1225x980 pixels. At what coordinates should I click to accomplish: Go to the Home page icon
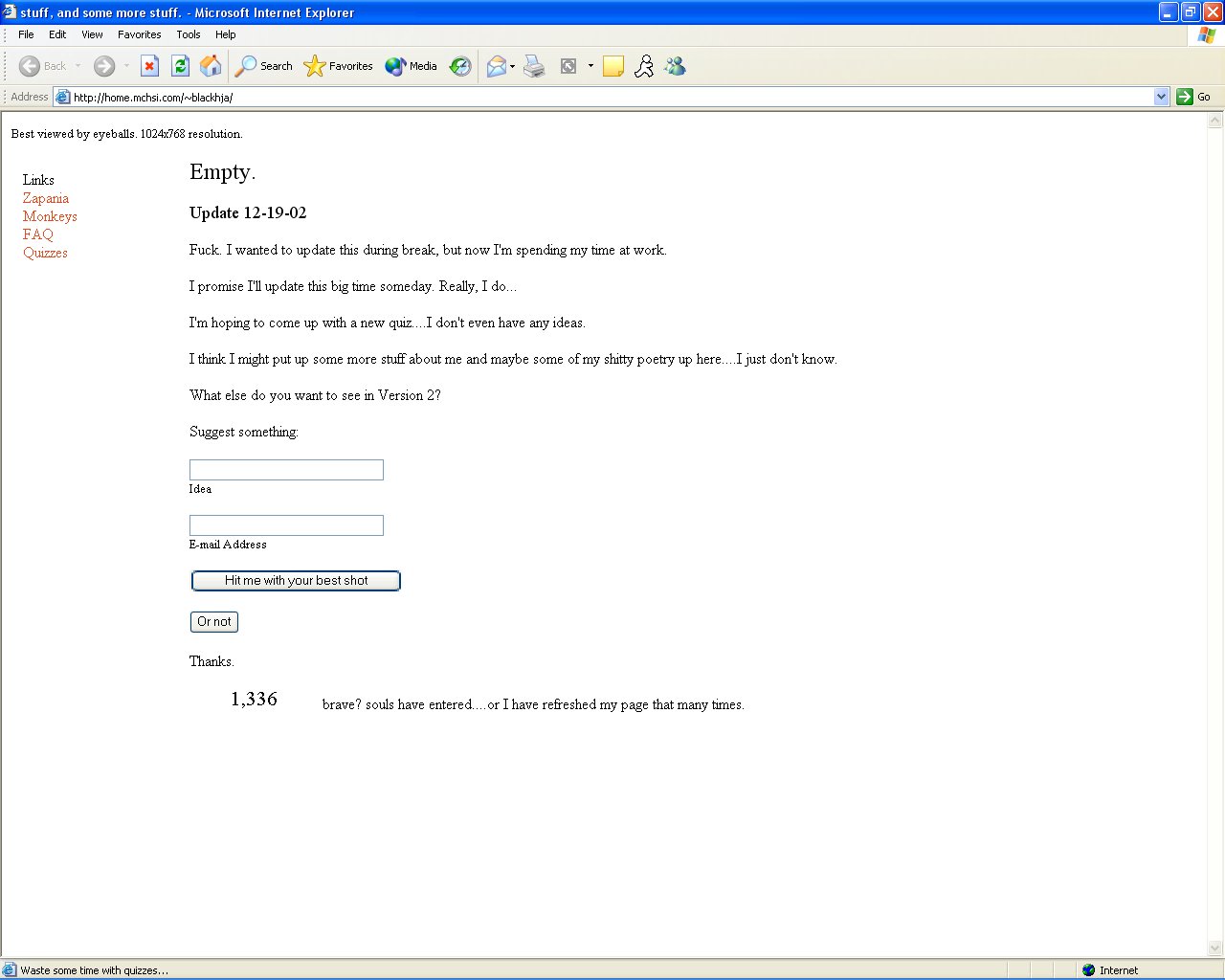pyautogui.click(x=211, y=66)
